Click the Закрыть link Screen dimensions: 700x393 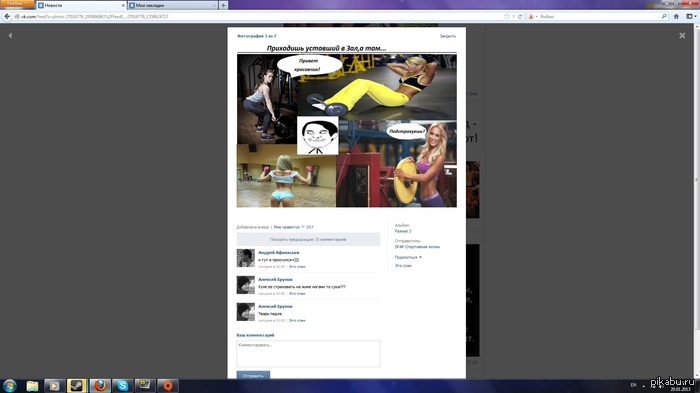pos(447,36)
